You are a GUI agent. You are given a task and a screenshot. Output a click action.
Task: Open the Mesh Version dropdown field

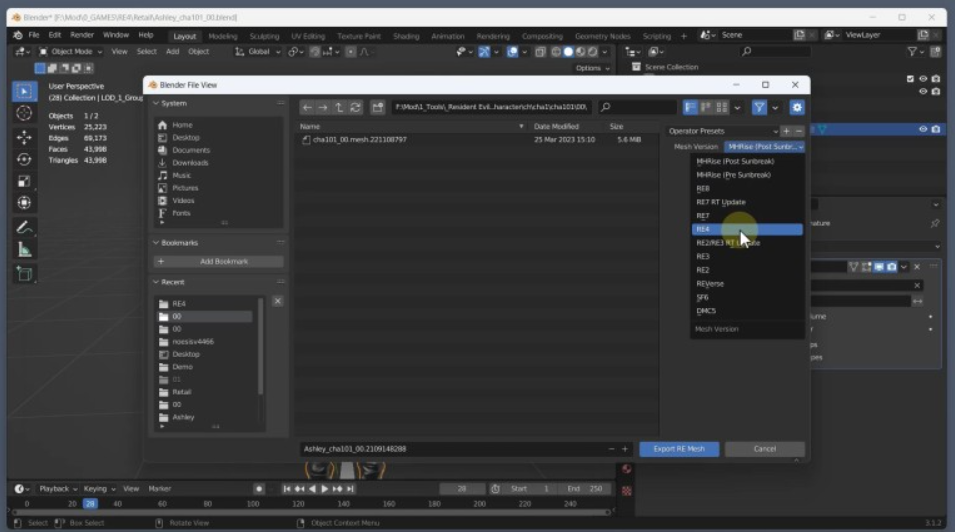(764, 147)
